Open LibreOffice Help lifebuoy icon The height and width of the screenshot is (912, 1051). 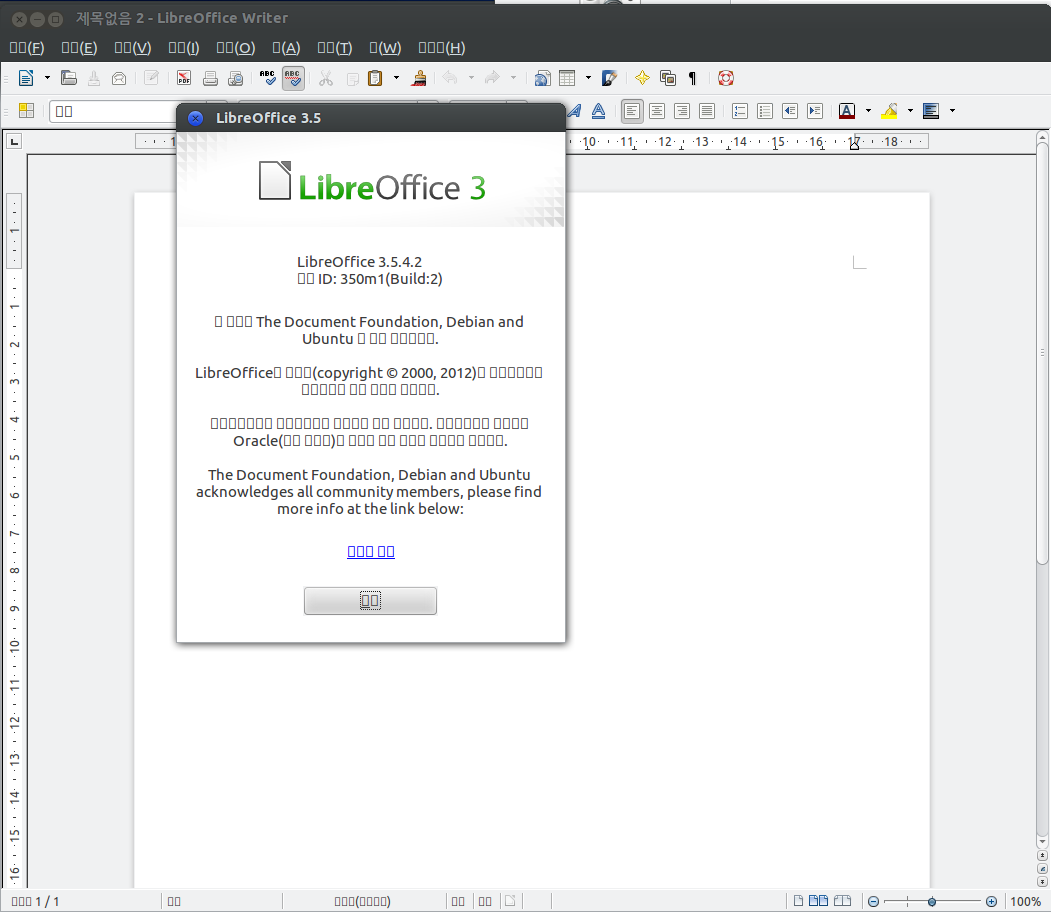coord(725,78)
